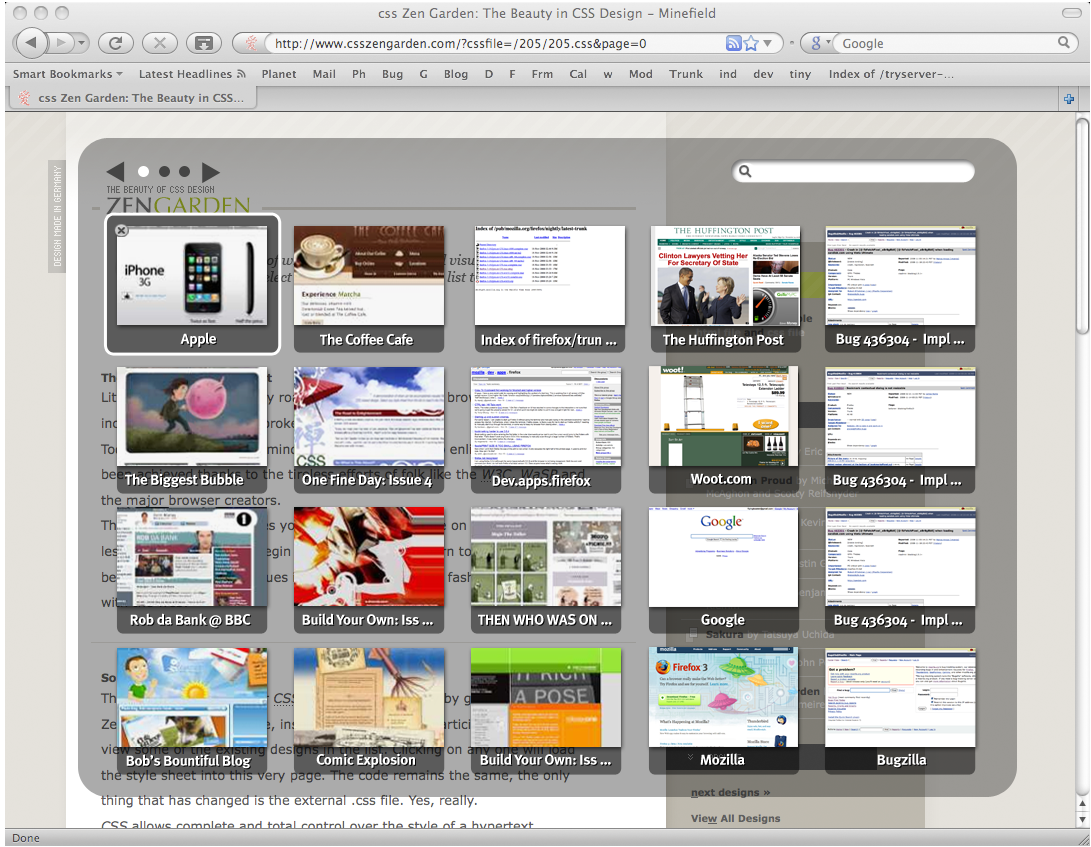This screenshot has height=847, width=1091.
Task: Focus the Google search field
Action: pos(946,43)
